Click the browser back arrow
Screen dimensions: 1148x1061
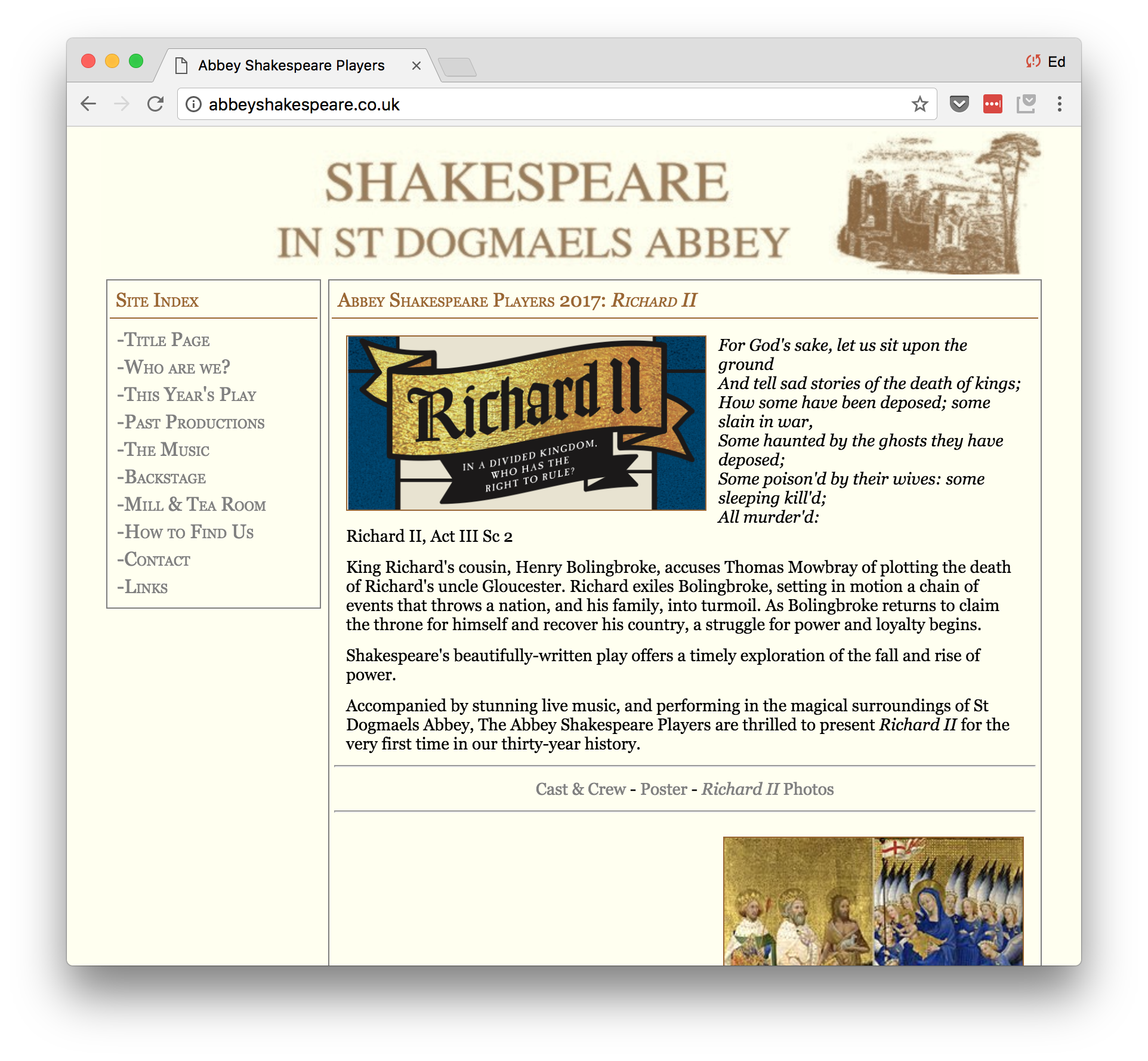88,104
